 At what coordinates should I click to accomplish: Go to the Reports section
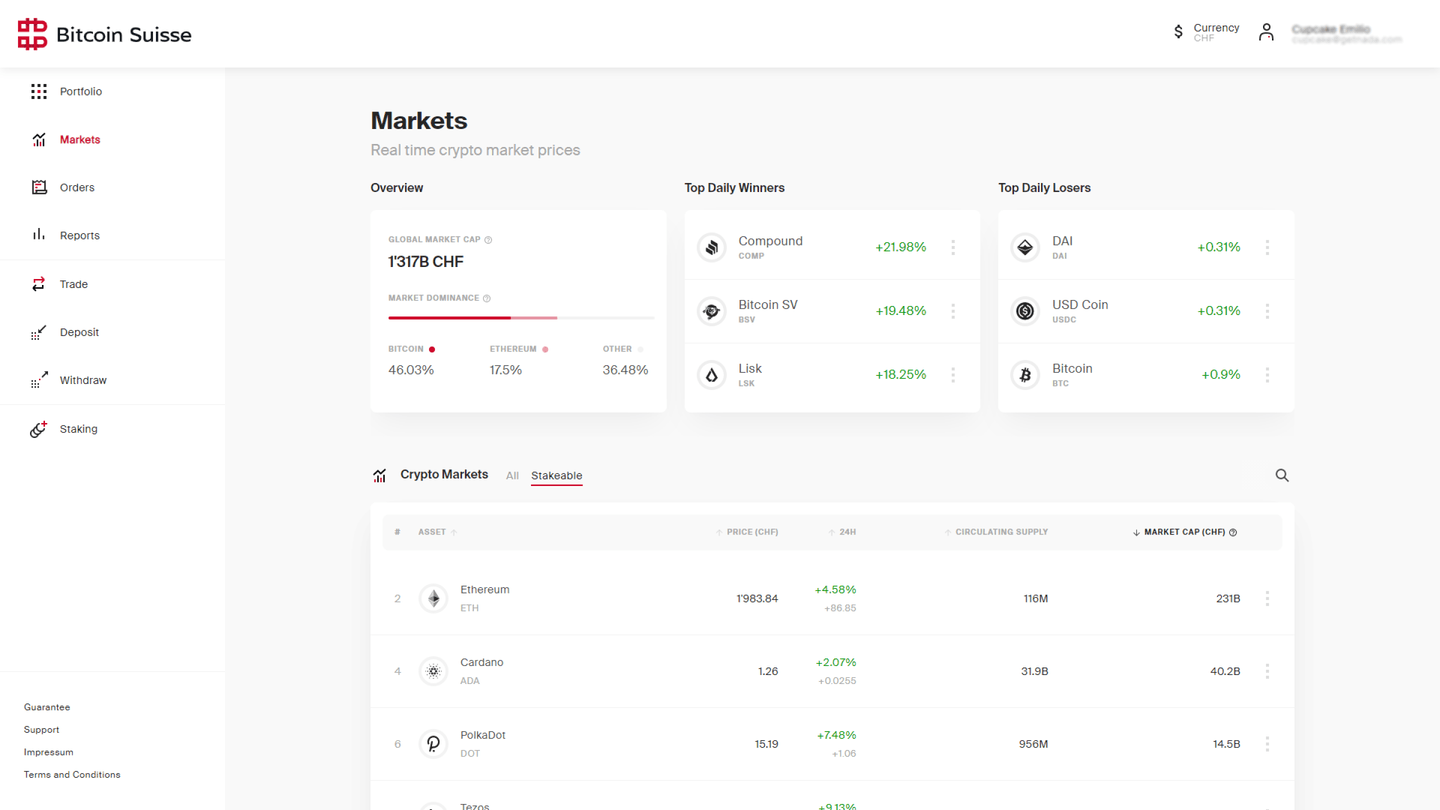pyautogui.click(x=79, y=236)
